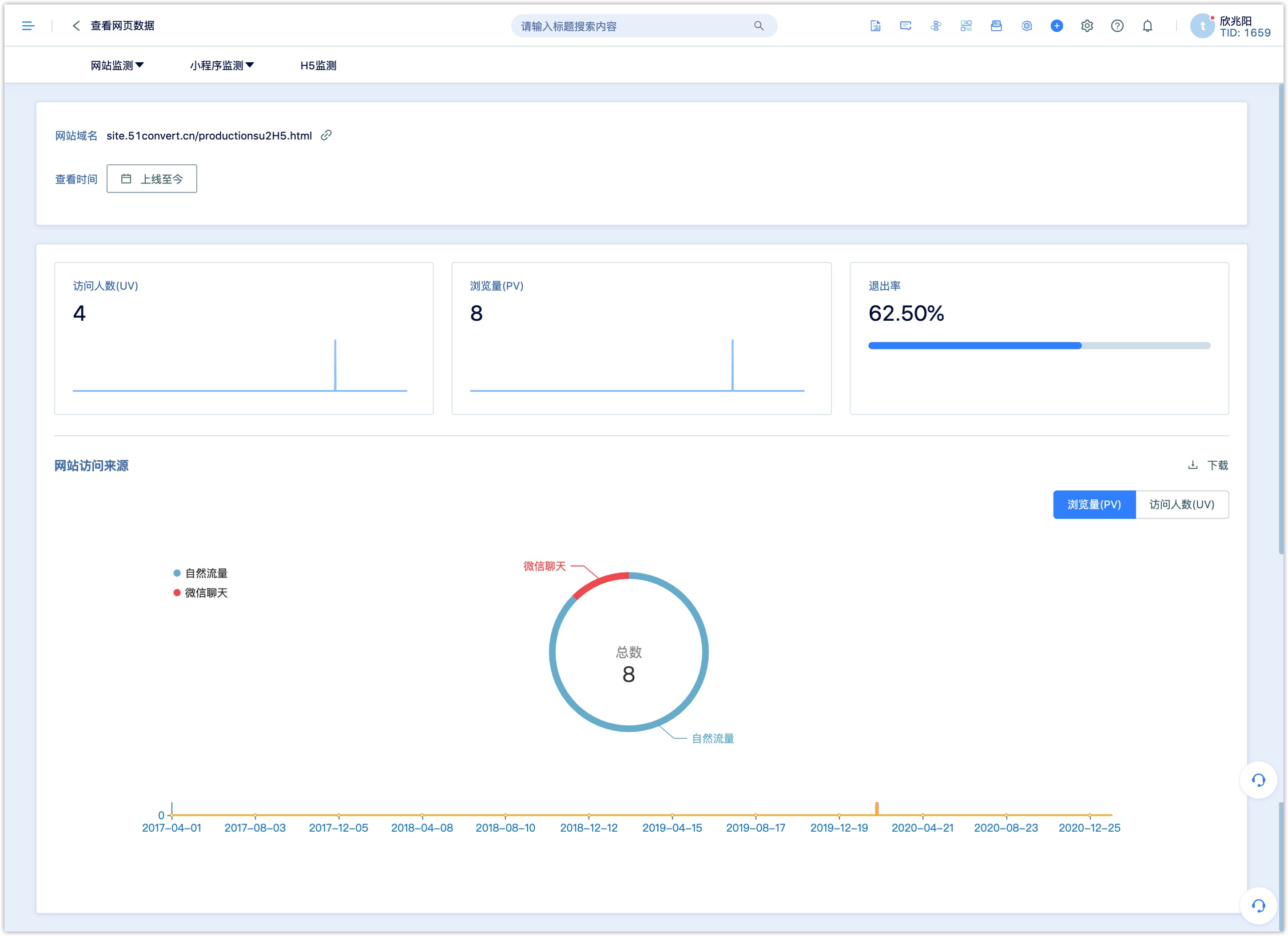
Task: Click the orange bar on the timeline
Action: [876, 808]
